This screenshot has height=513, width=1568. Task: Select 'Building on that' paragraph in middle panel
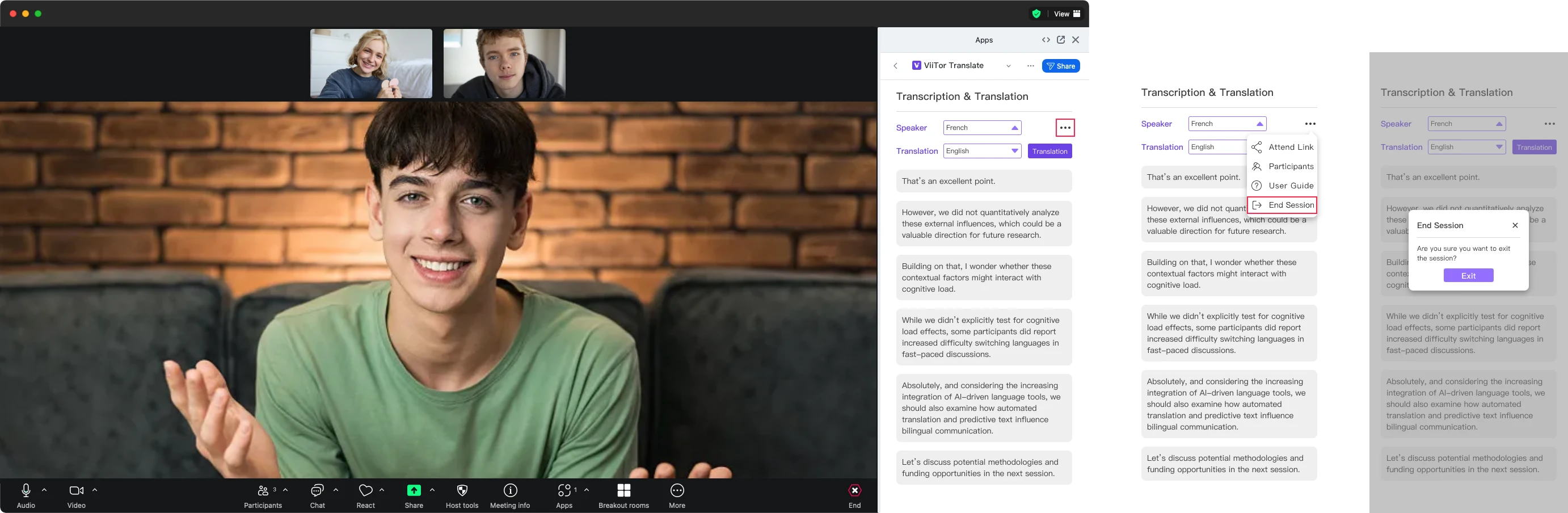(x=1229, y=274)
